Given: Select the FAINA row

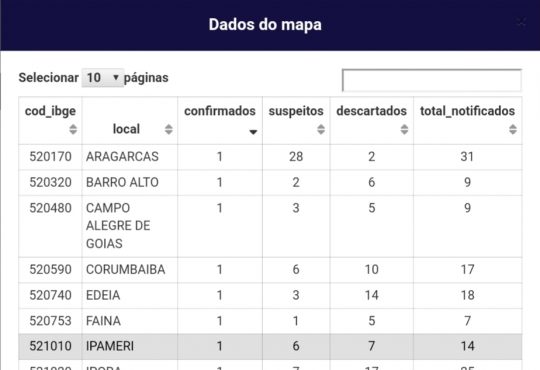Looking at the screenshot, I should (270, 321).
